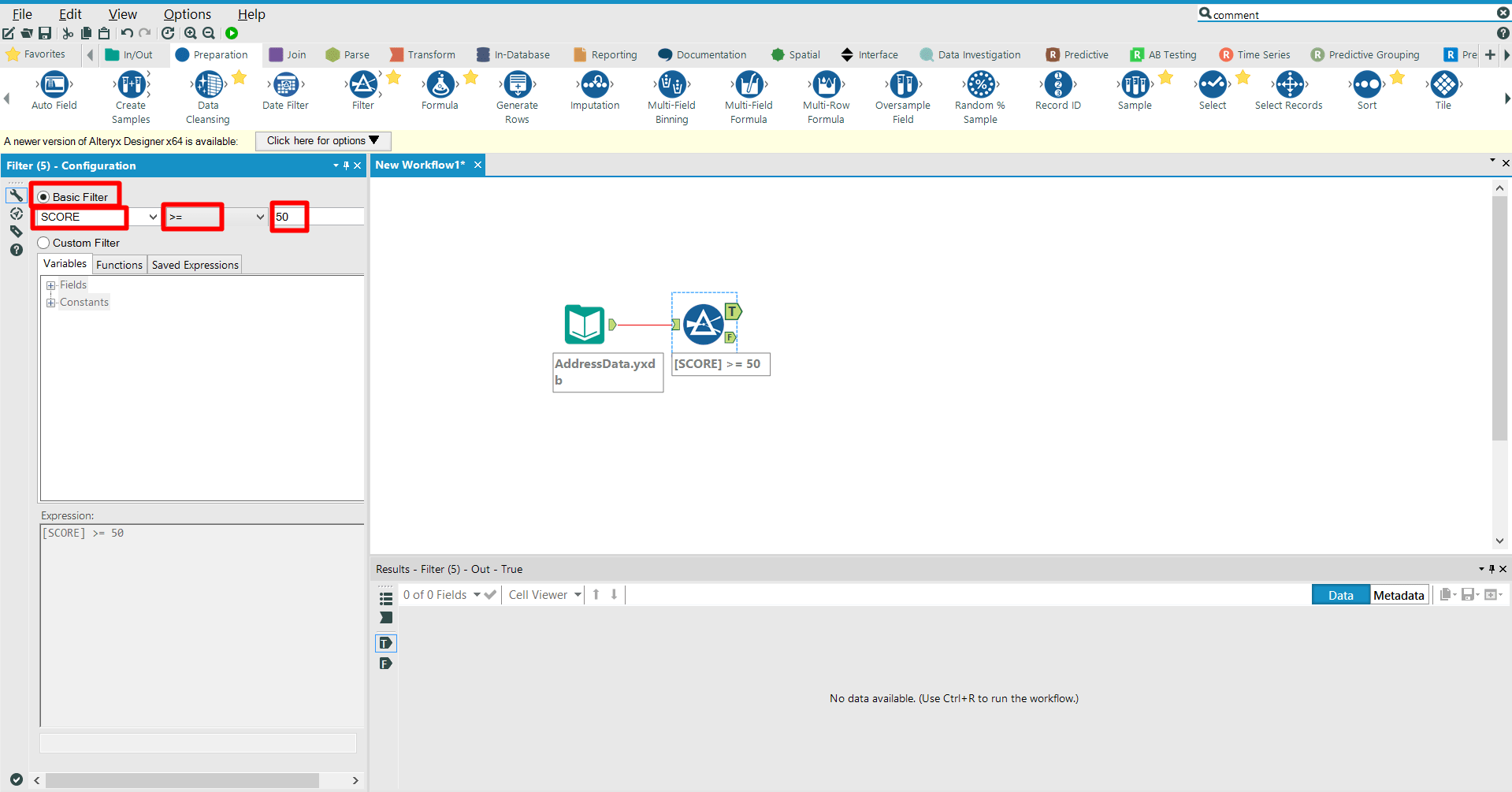The width and height of the screenshot is (1512, 792).
Task: Run the workflow with the green play icon
Action: tap(232, 33)
